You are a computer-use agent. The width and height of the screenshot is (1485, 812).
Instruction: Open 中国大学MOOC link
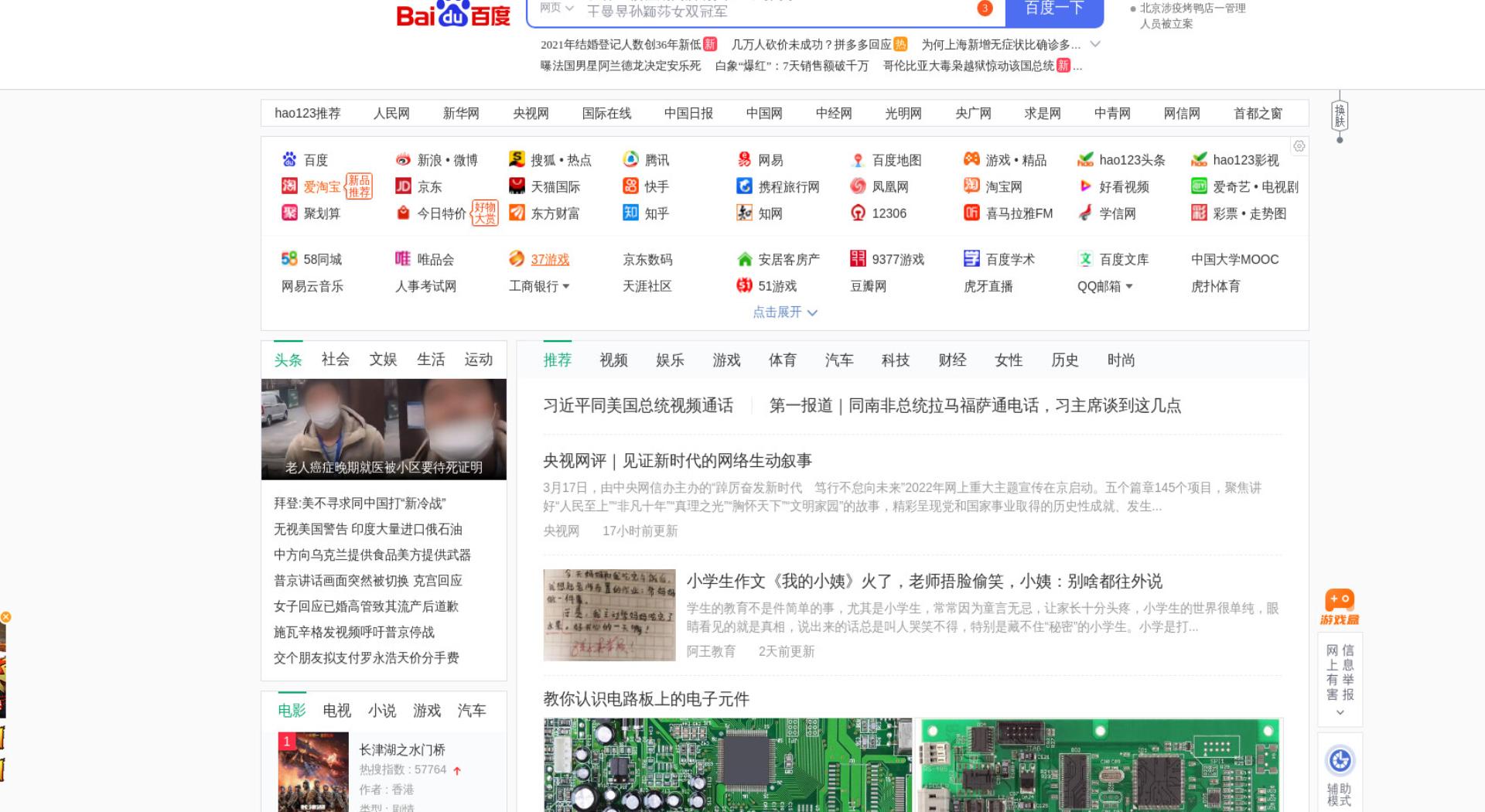1235,259
